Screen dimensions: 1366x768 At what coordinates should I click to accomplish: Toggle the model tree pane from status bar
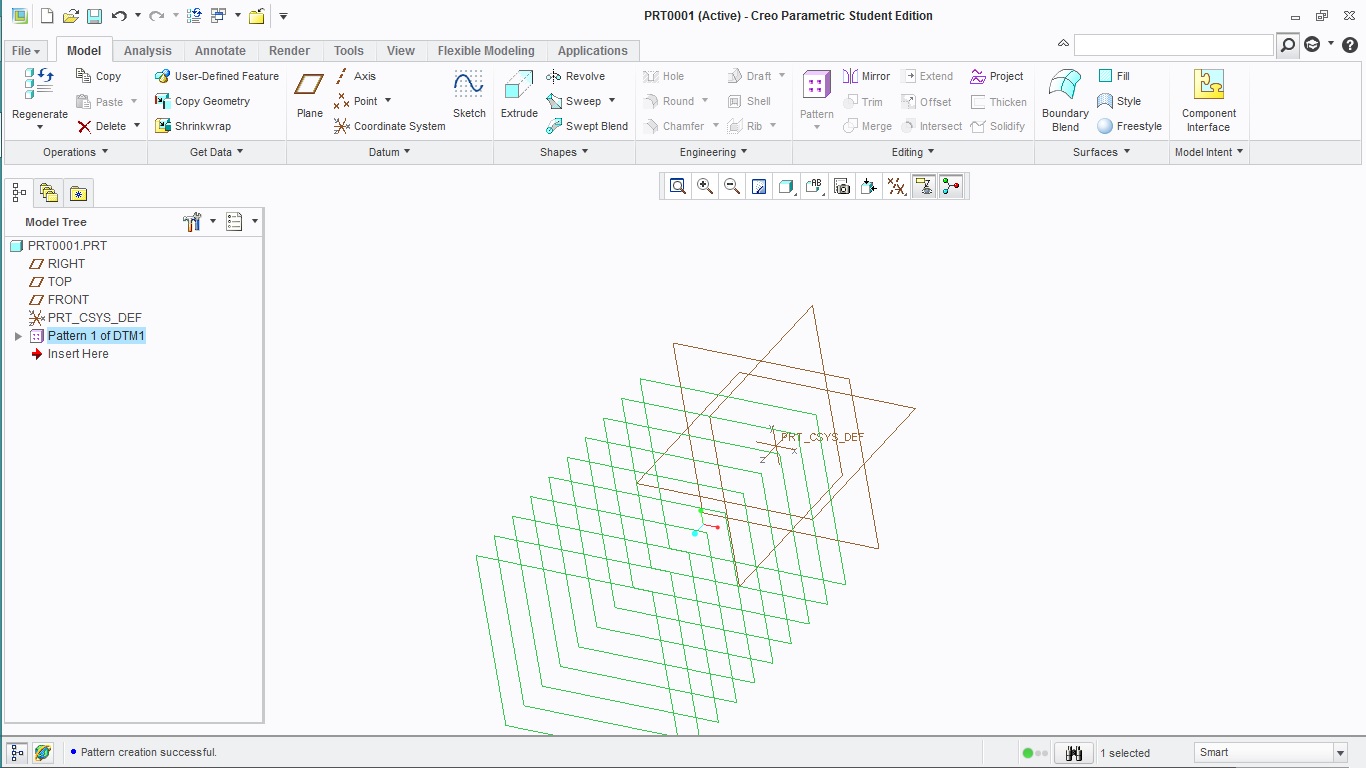click(x=17, y=753)
